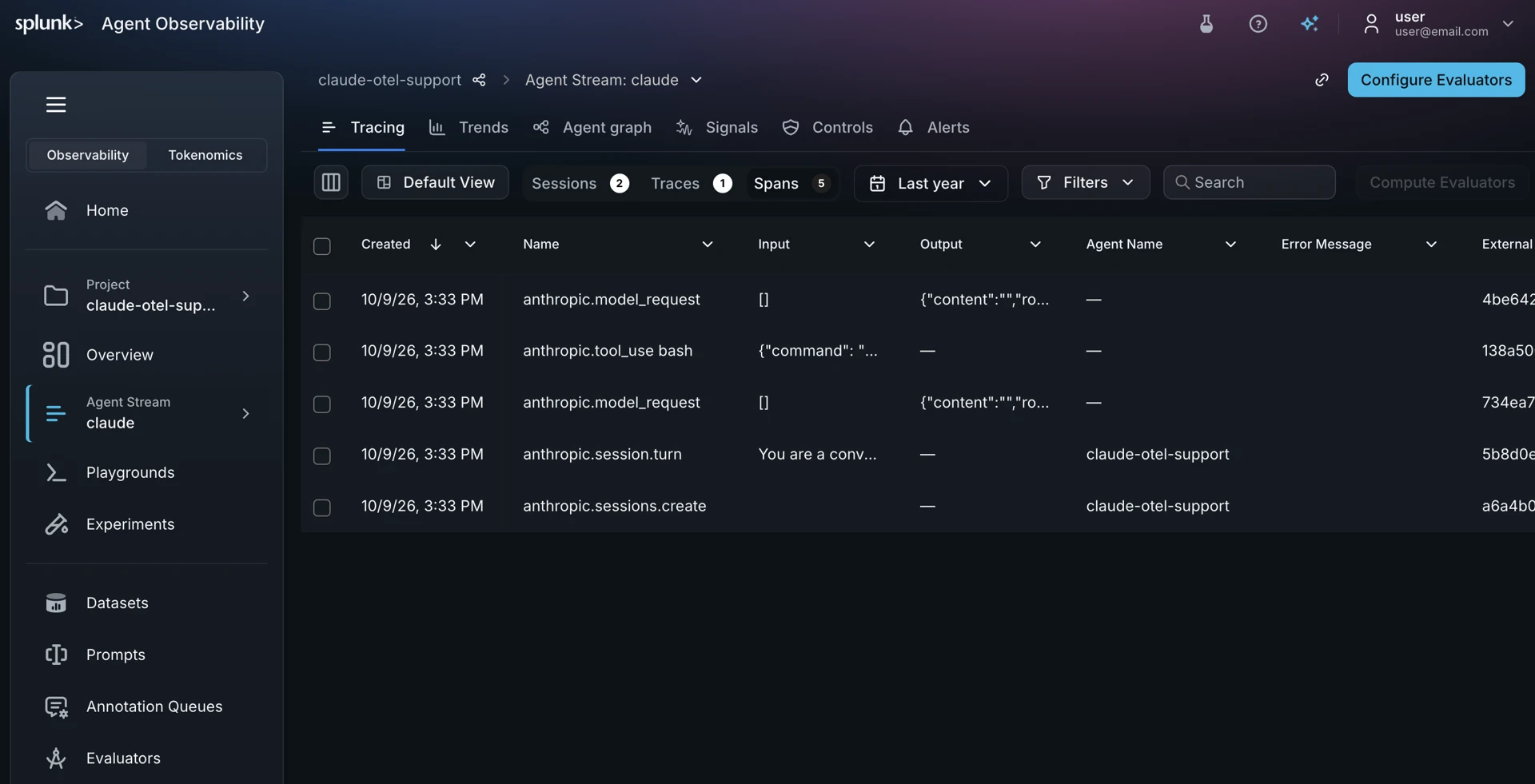The image size is (1535, 784).
Task: Open the Controls tab
Action: (827, 128)
